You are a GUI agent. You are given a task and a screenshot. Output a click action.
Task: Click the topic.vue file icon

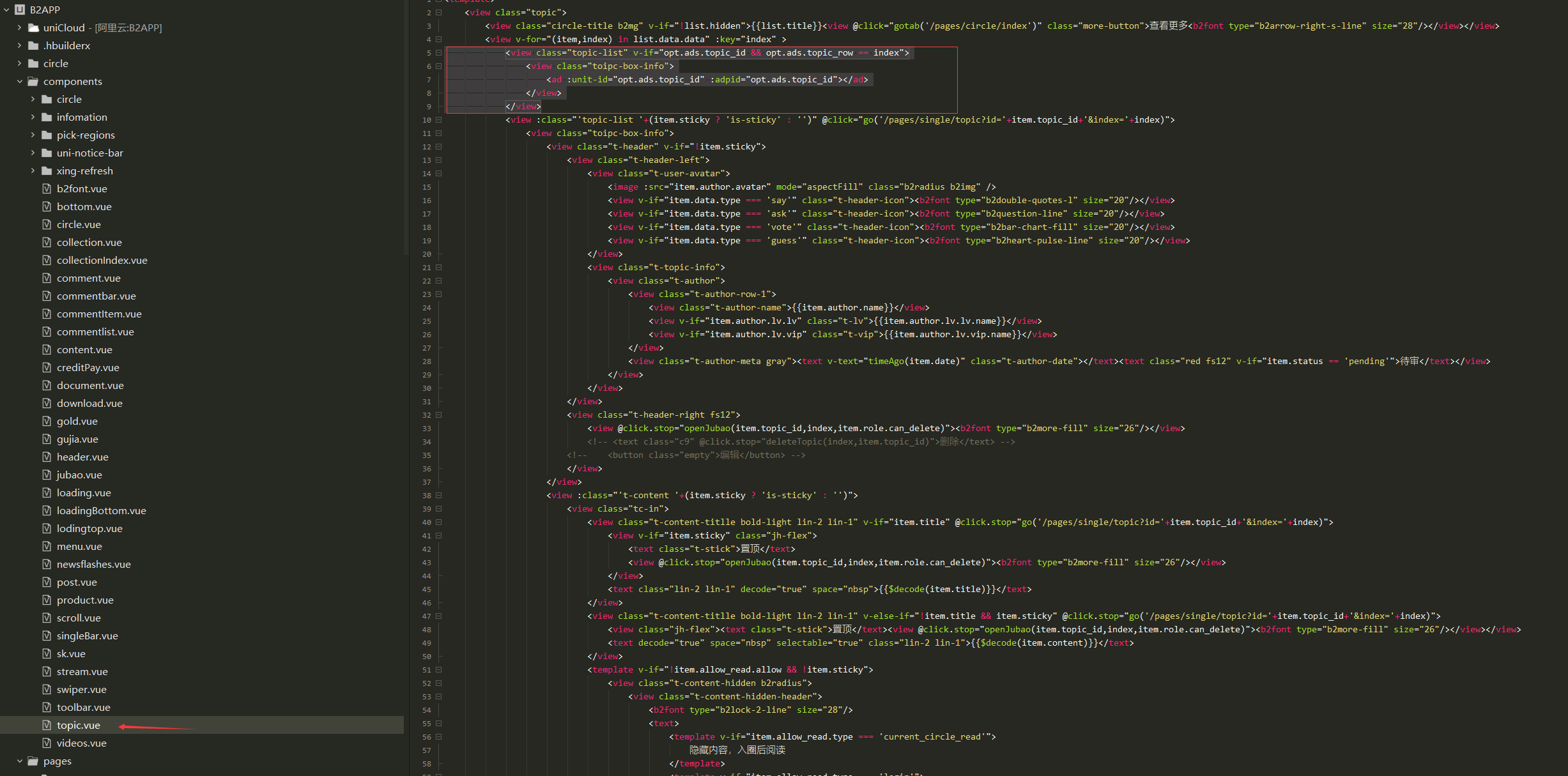[x=47, y=725]
